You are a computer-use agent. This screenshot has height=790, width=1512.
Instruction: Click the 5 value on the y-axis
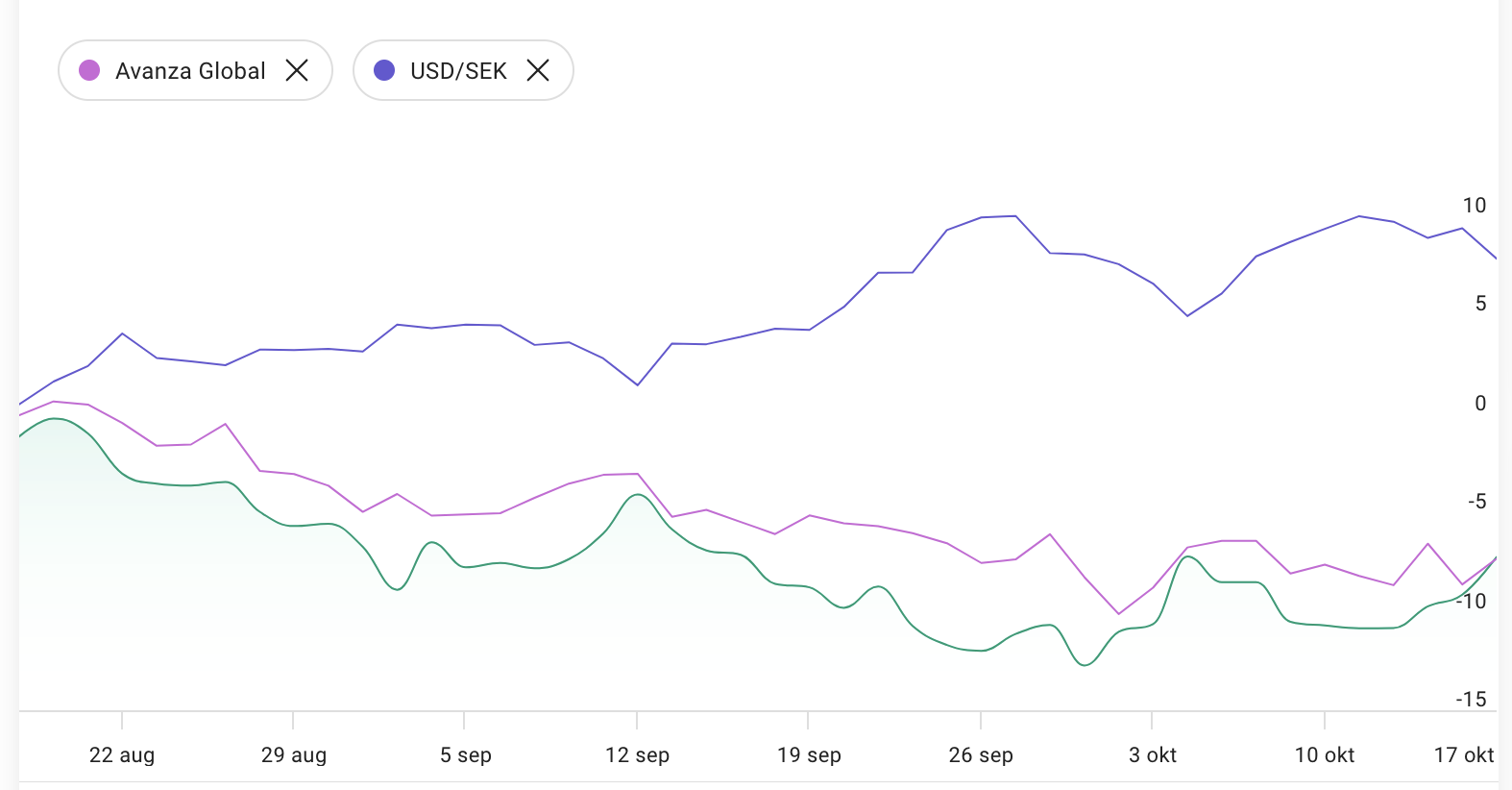1480,304
